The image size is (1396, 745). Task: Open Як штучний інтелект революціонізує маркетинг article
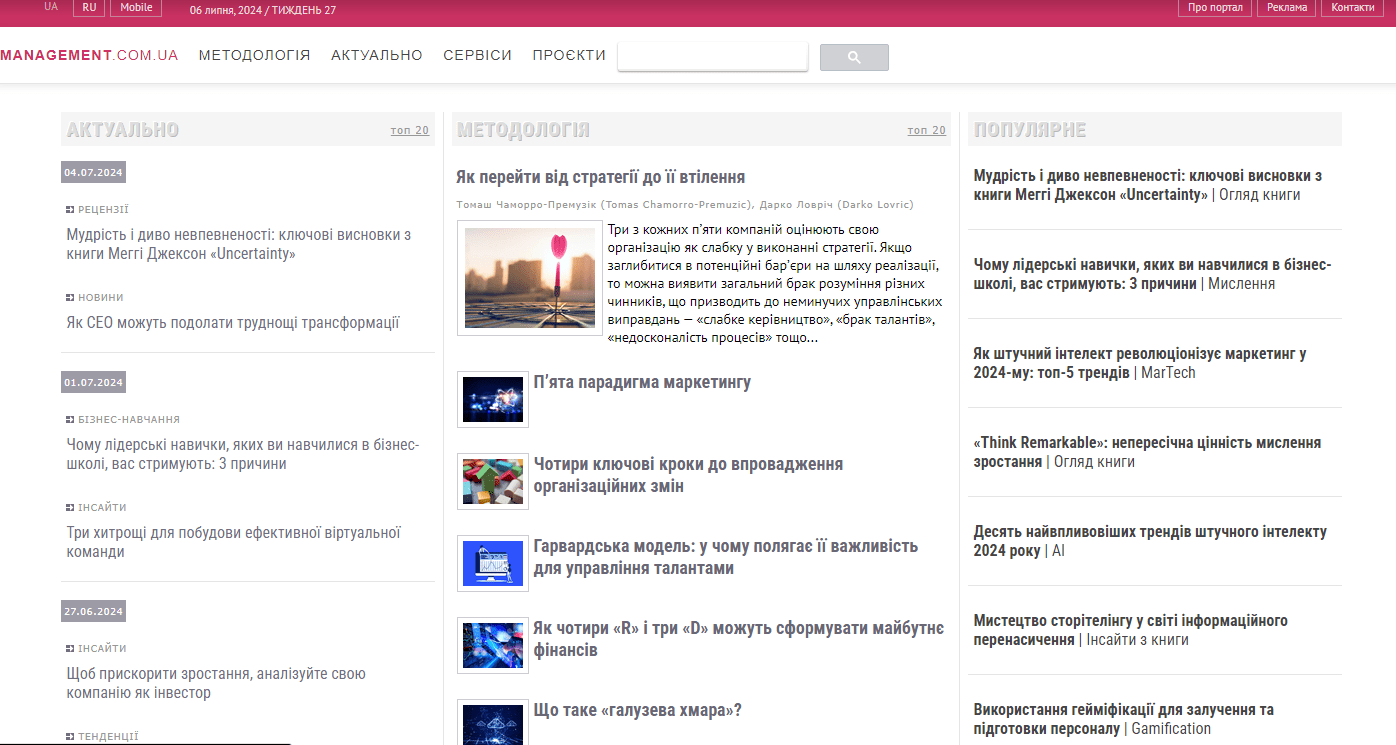click(x=1140, y=363)
